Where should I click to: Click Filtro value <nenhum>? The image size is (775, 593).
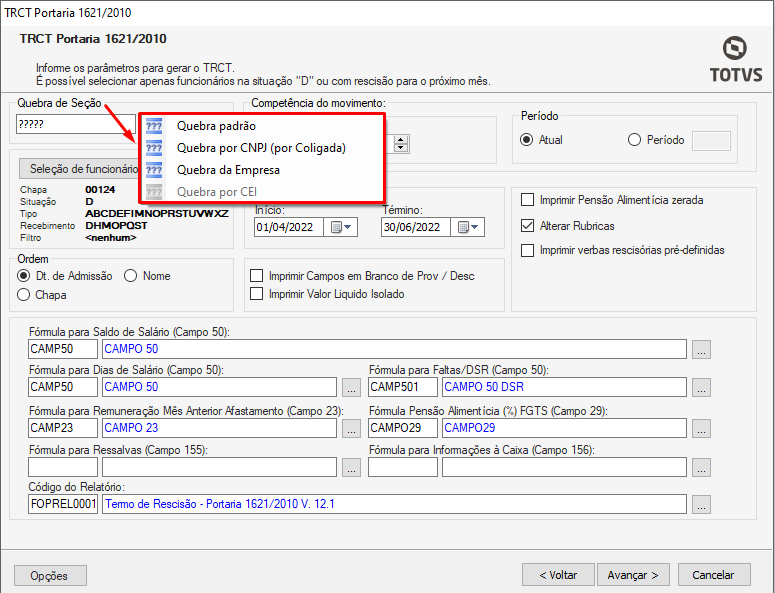click(111, 238)
